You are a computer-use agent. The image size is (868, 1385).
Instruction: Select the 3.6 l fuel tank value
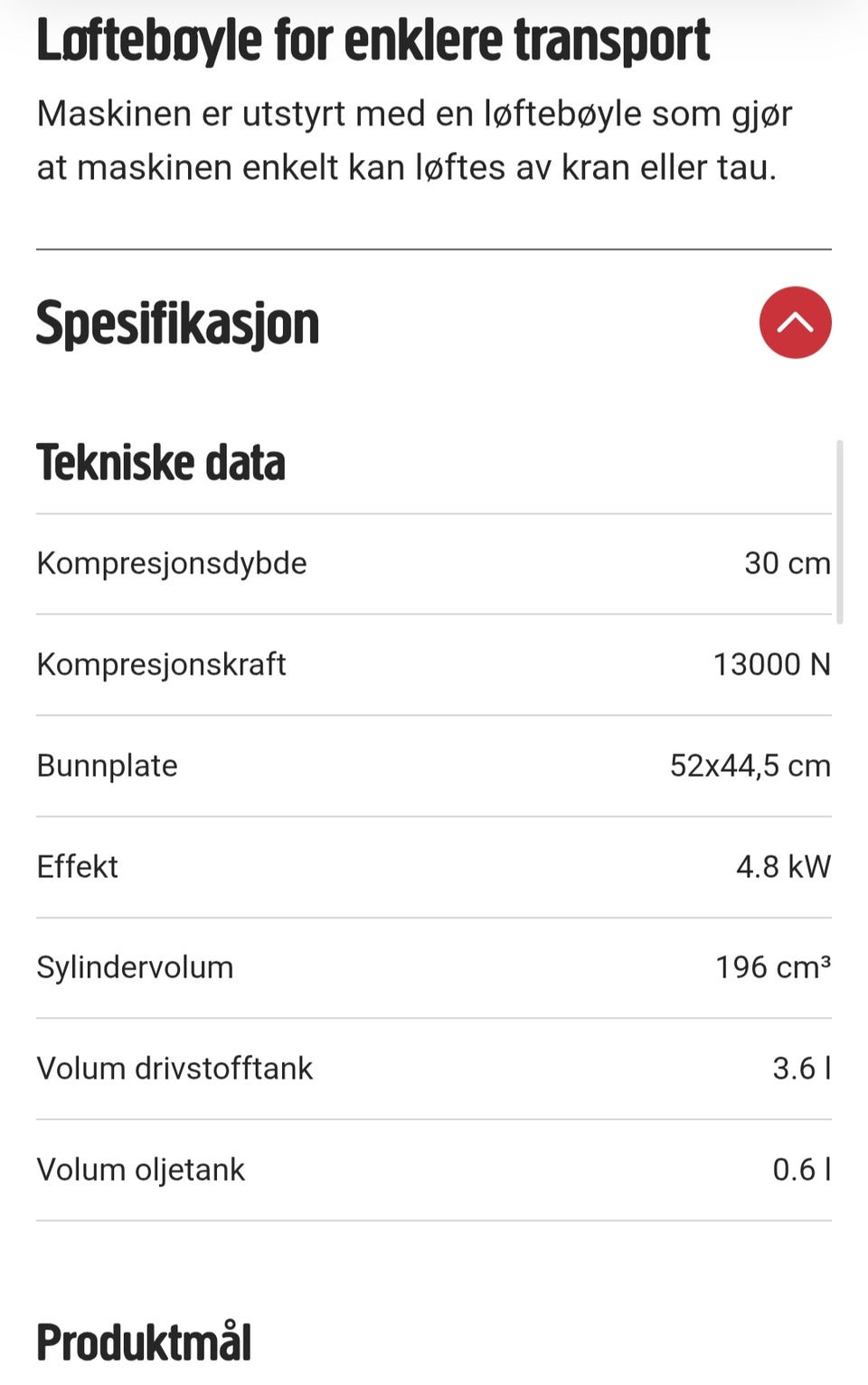click(x=801, y=1069)
